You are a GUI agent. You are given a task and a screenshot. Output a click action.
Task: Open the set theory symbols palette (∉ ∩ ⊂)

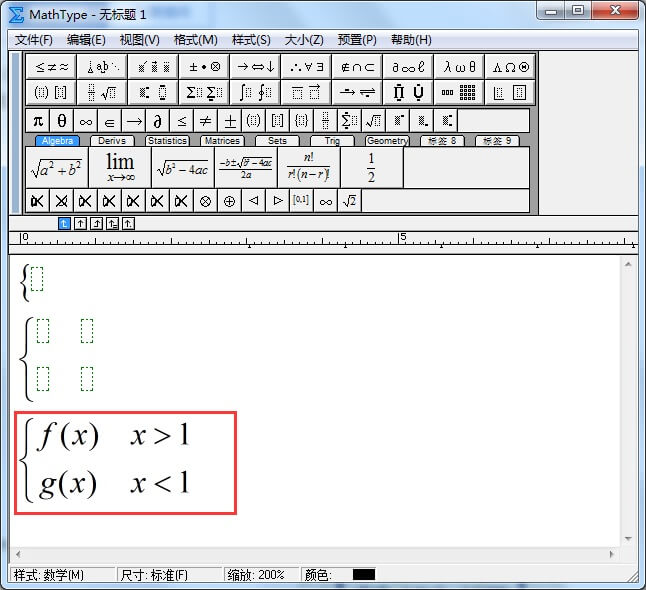[358, 67]
